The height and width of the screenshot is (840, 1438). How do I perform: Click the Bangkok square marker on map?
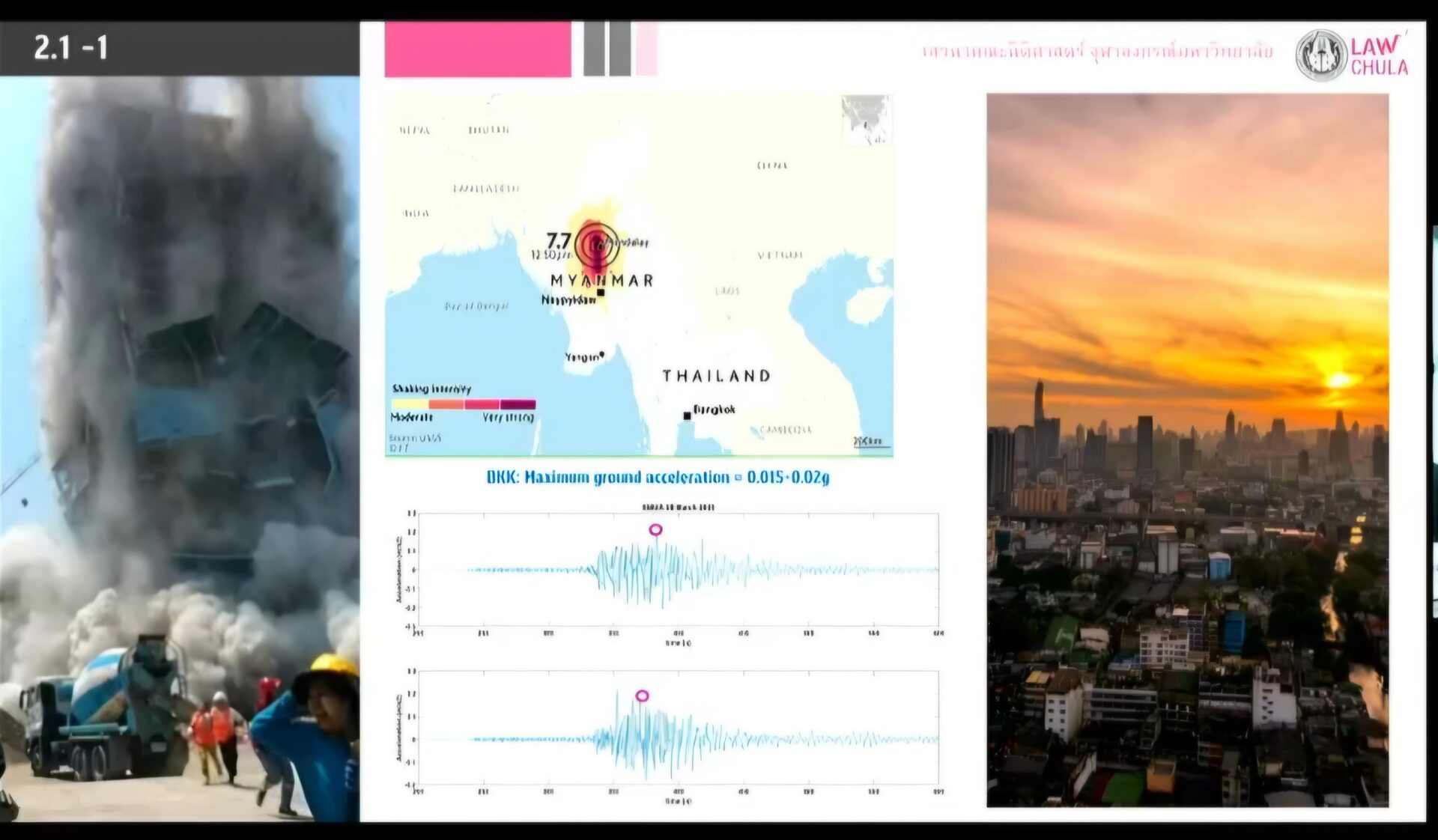pyautogui.click(x=687, y=416)
